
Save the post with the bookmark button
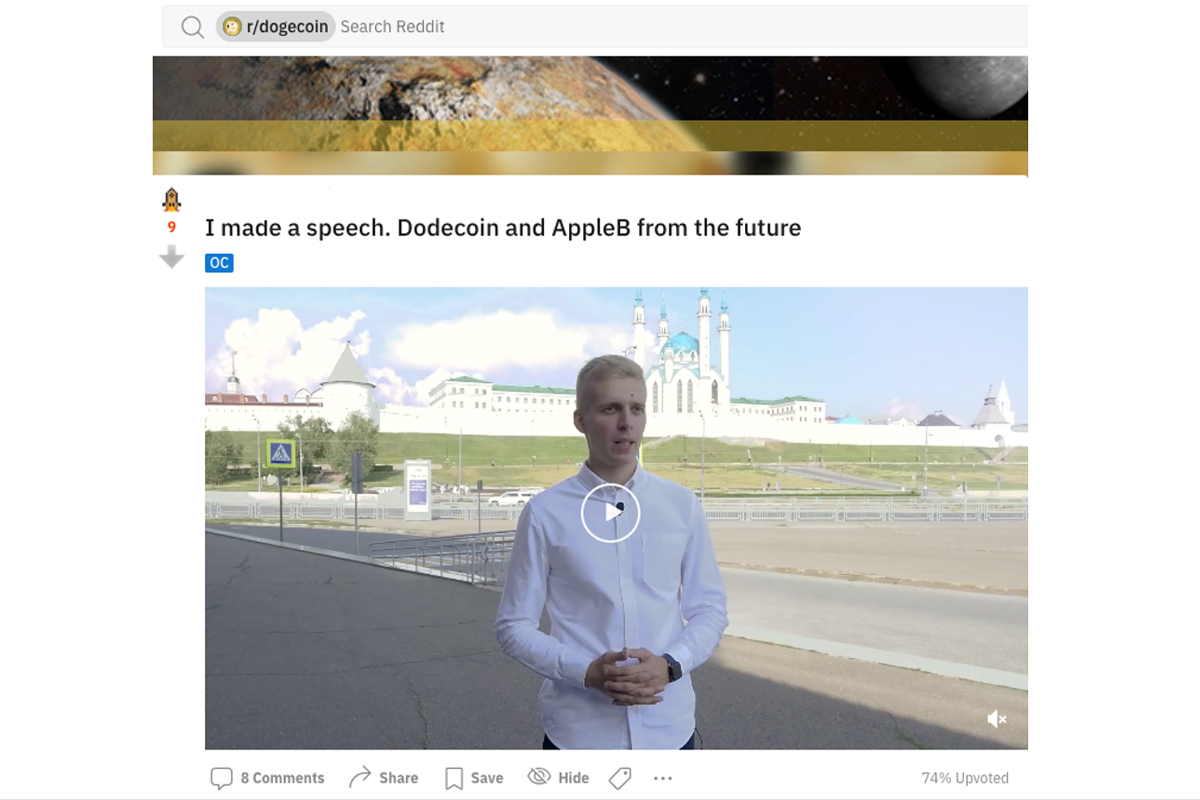(474, 778)
